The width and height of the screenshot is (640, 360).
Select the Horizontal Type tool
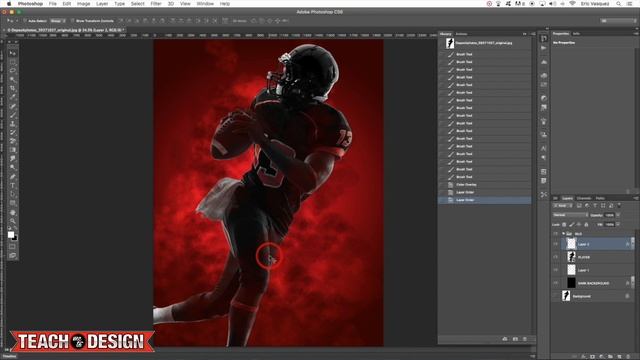[13, 185]
